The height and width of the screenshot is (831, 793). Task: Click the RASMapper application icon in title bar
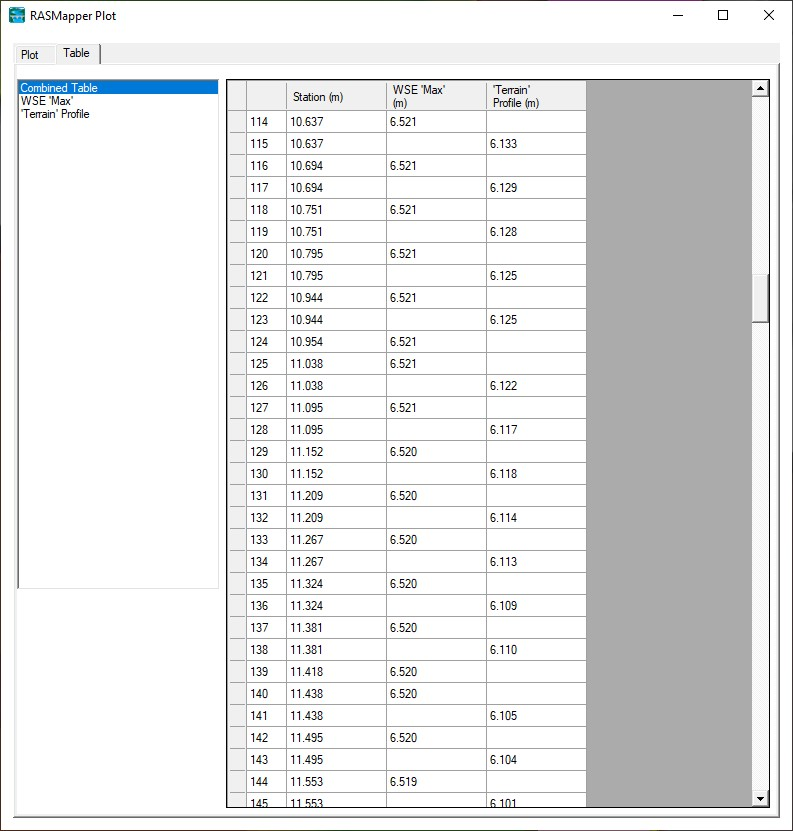click(17, 15)
